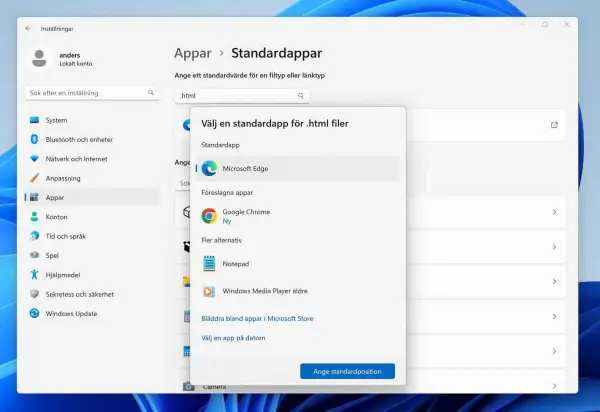Click the Appar breadcrumb
Viewport: 600px width, 412px height.
192,53
